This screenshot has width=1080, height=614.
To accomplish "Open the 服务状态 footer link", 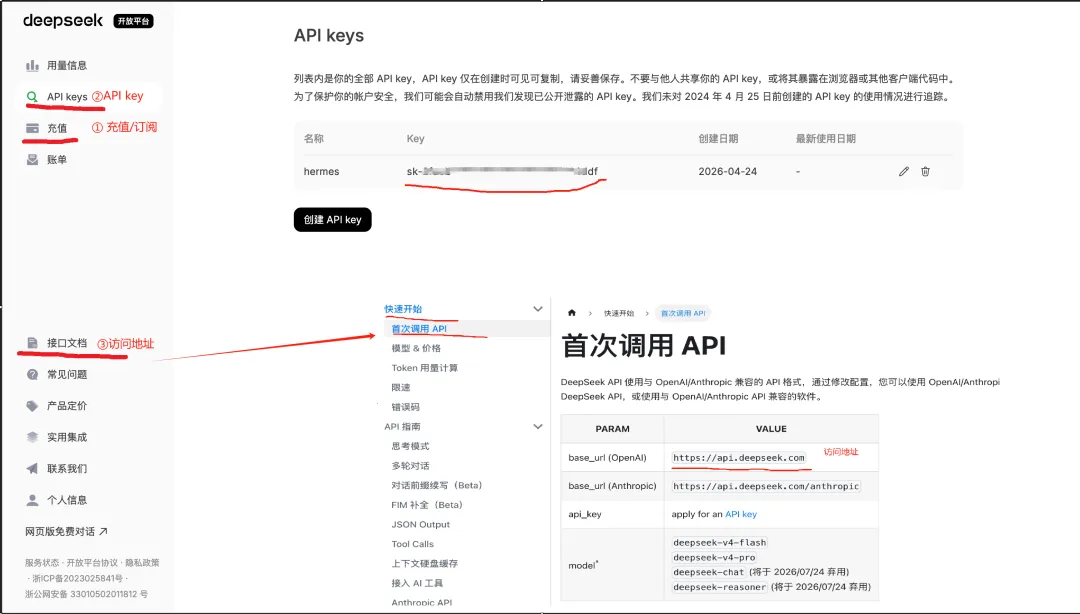I will coord(43,562).
